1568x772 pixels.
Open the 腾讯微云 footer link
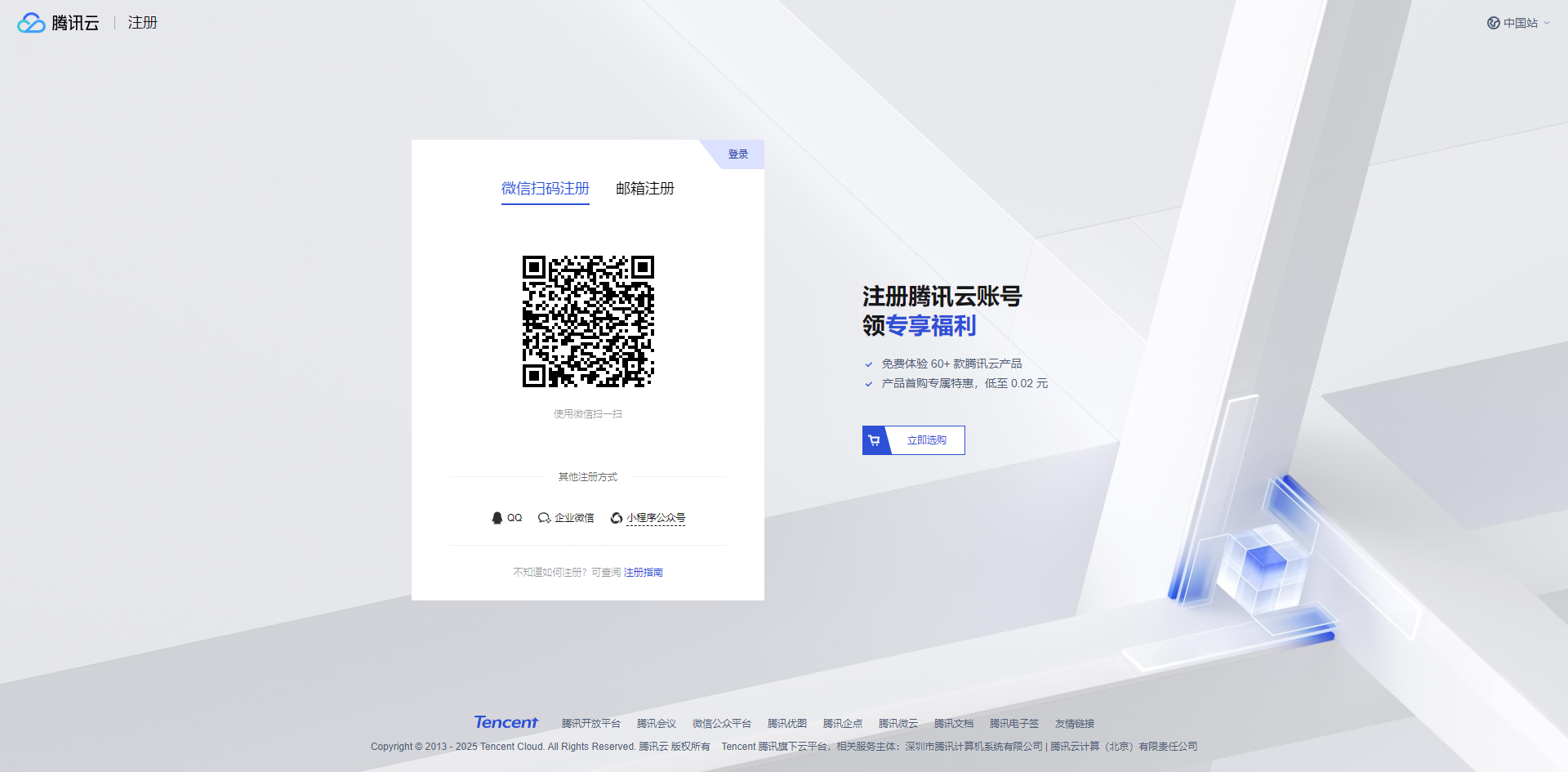[898, 724]
